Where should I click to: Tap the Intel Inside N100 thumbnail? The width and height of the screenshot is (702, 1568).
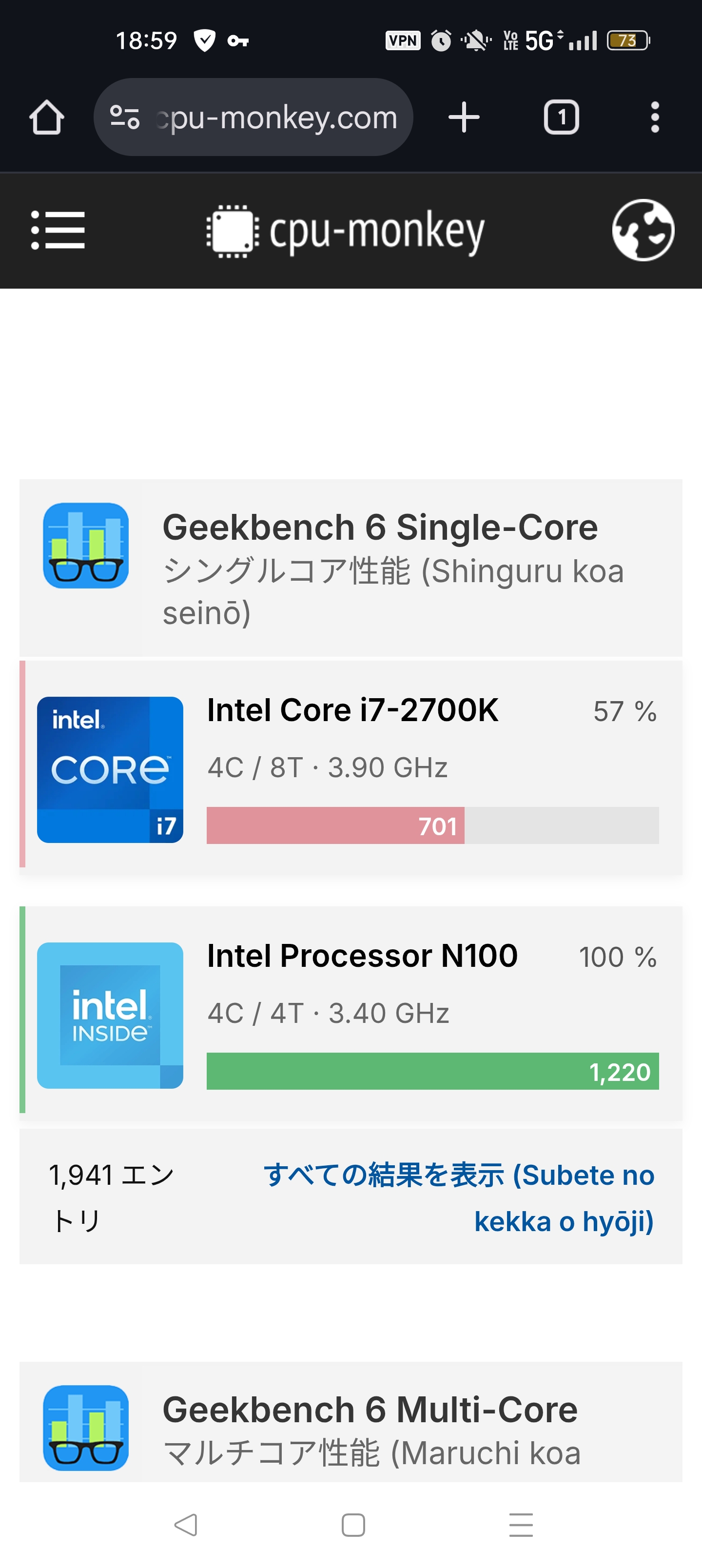click(x=110, y=1015)
